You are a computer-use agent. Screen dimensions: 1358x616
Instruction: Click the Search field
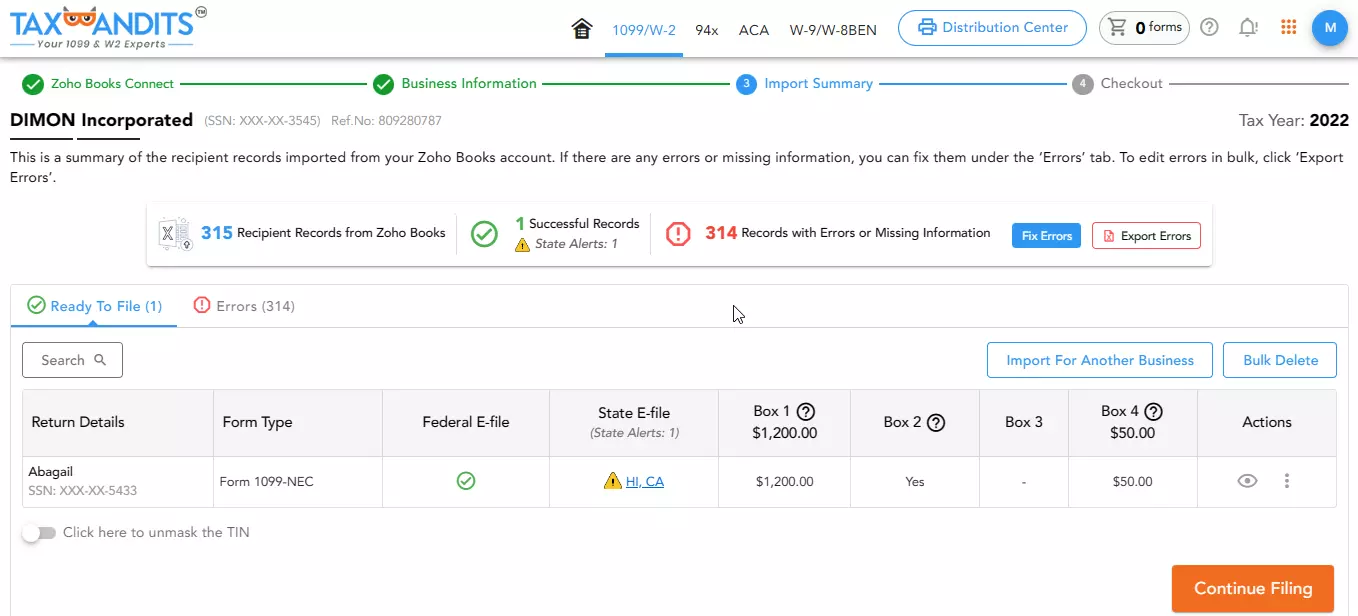click(x=72, y=360)
